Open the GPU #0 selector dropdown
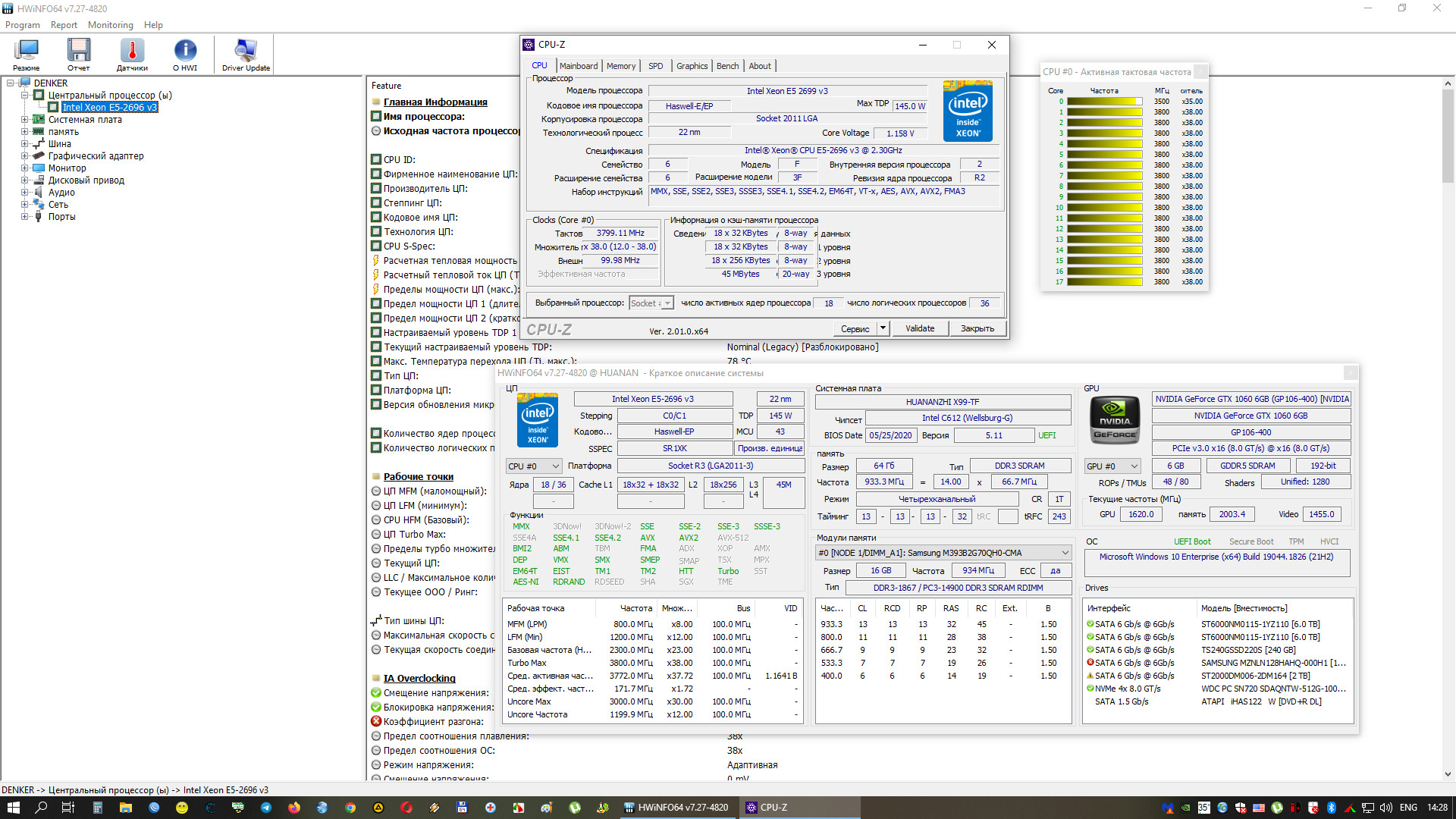 point(1112,466)
